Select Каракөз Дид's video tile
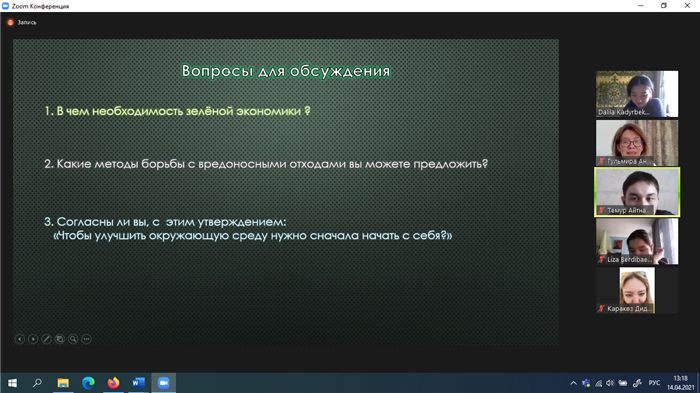Image resolution: width=700 pixels, height=393 pixels. click(637, 290)
